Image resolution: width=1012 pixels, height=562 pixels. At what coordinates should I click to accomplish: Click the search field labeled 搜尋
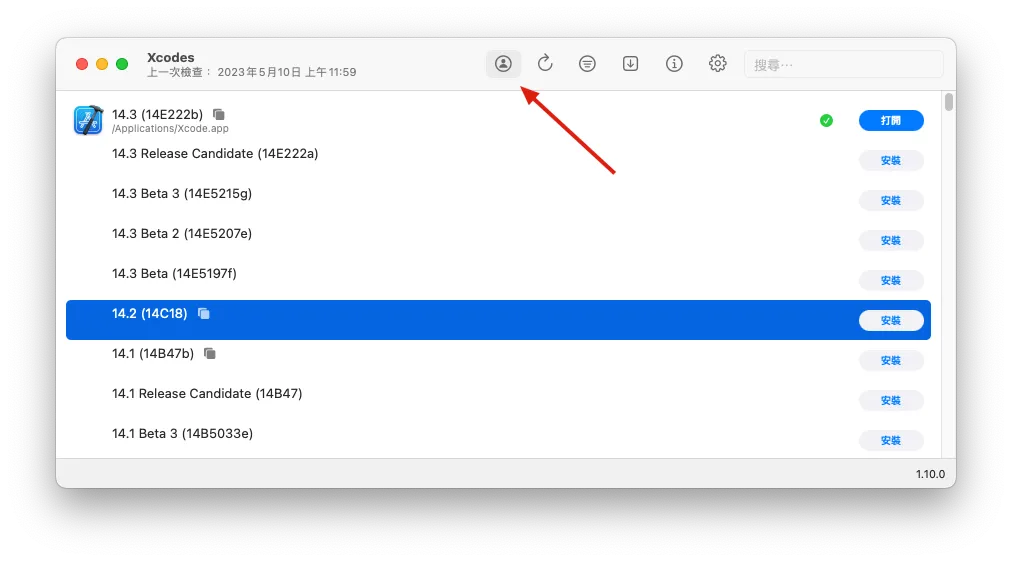tap(845, 65)
